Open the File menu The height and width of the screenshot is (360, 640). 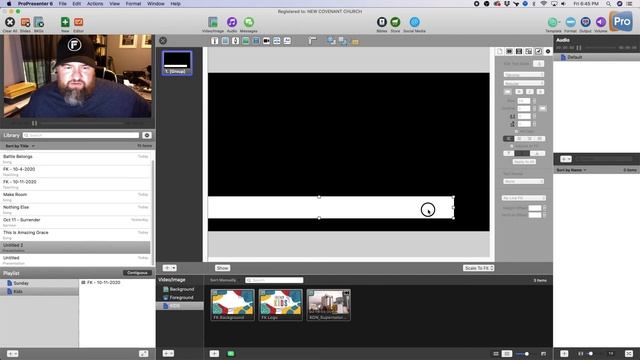click(62, 4)
